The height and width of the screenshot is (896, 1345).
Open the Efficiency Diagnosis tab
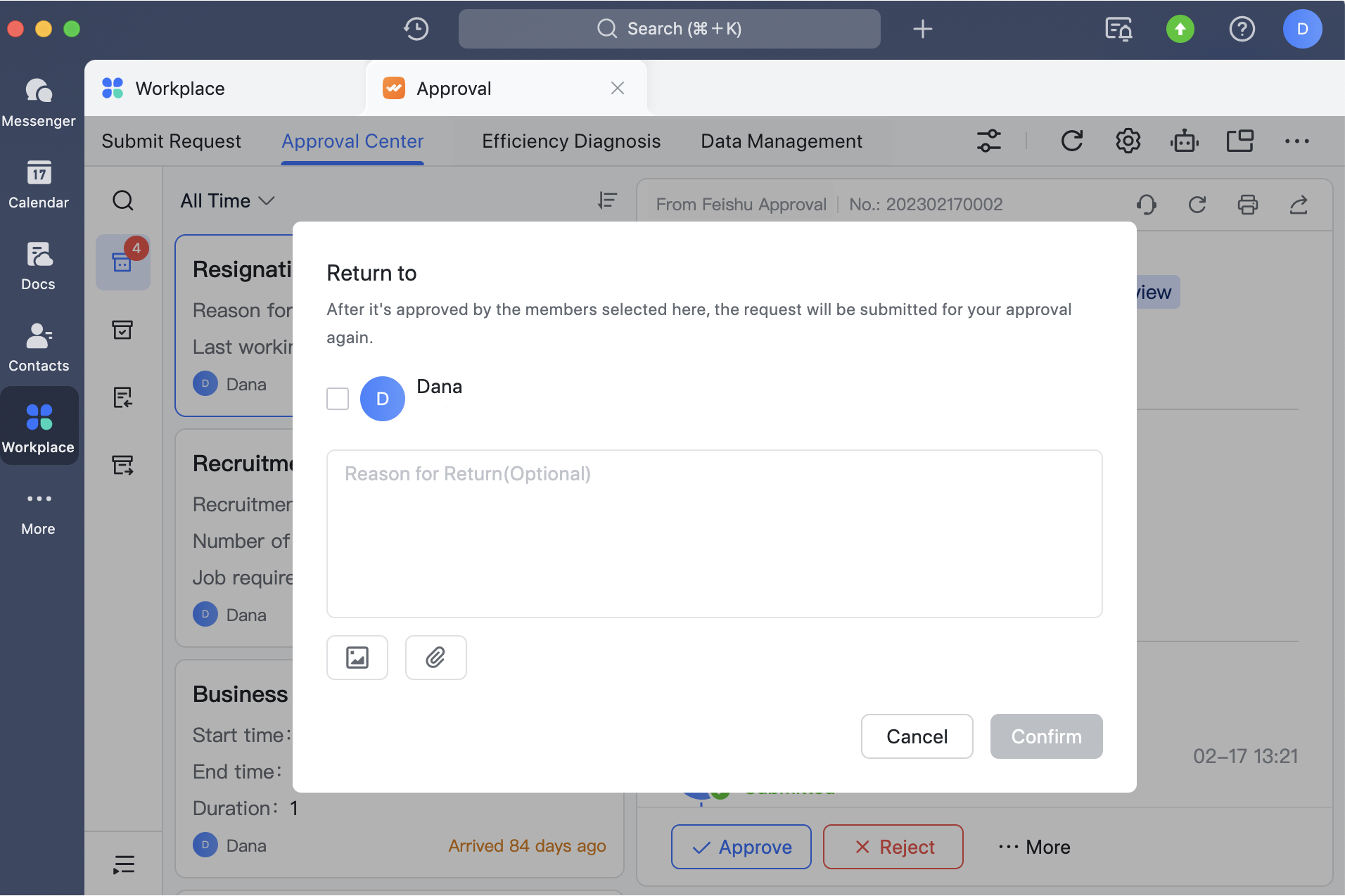click(x=570, y=141)
